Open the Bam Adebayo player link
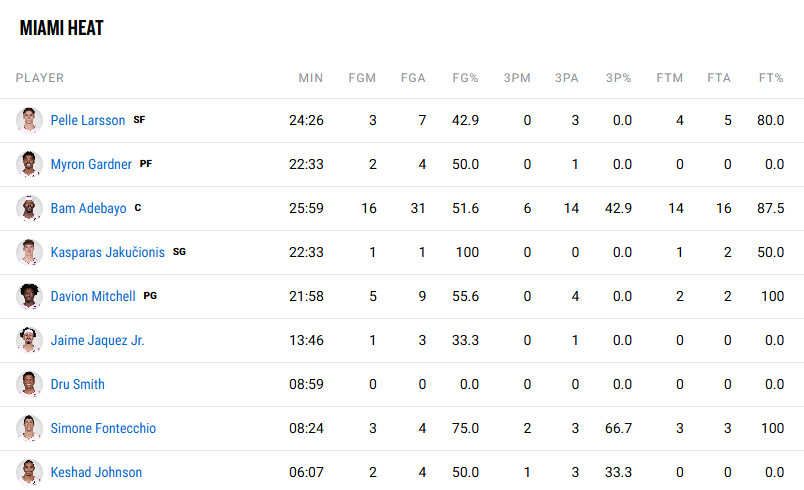 [88, 209]
